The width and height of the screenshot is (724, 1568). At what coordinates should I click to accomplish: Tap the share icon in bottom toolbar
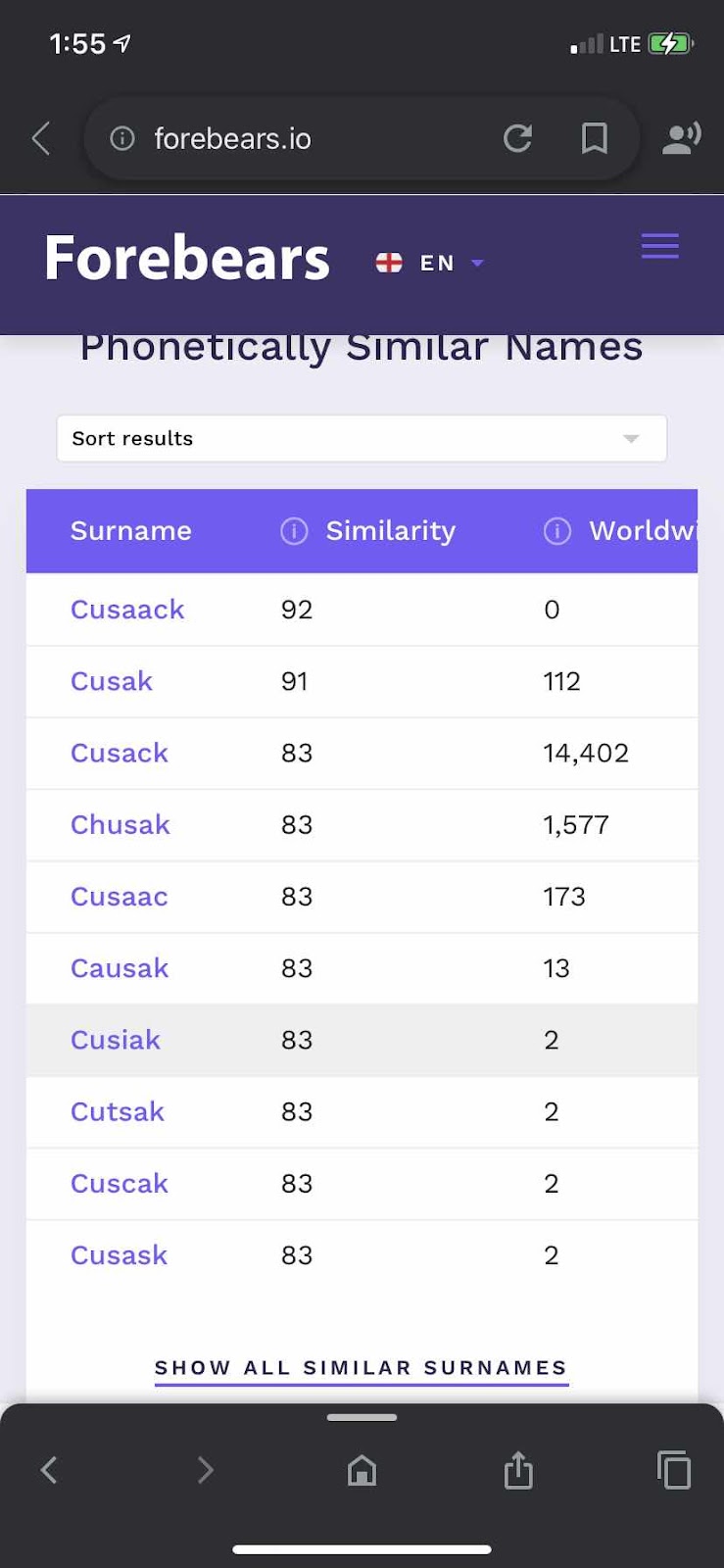[x=518, y=1470]
